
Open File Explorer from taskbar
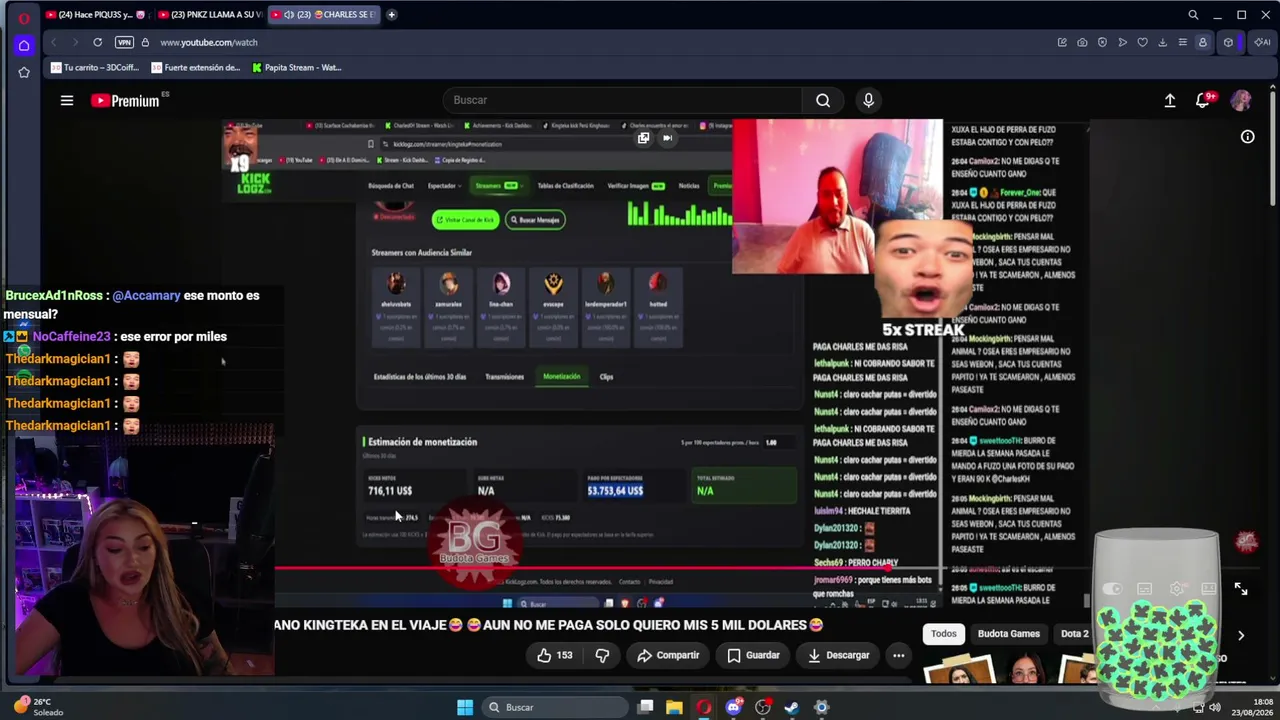[x=675, y=707]
